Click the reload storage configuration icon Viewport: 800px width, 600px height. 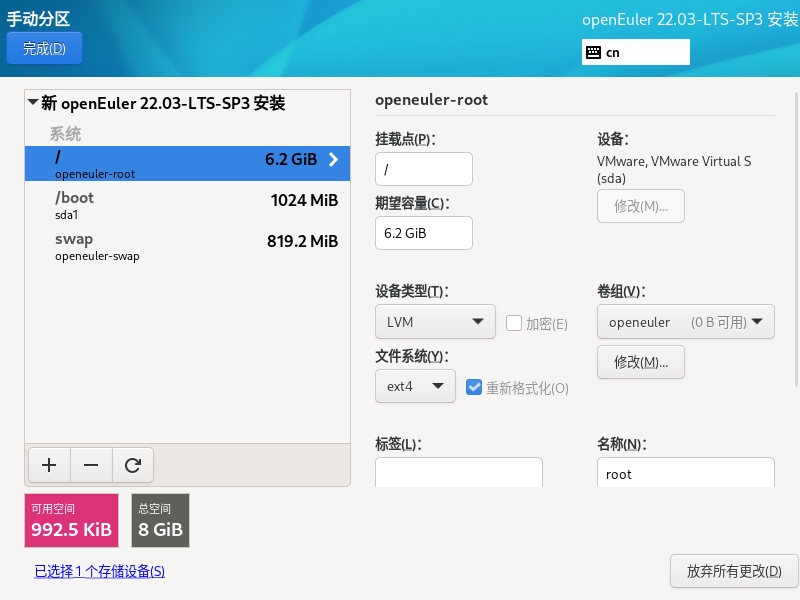pyautogui.click(x=133, y=465)
